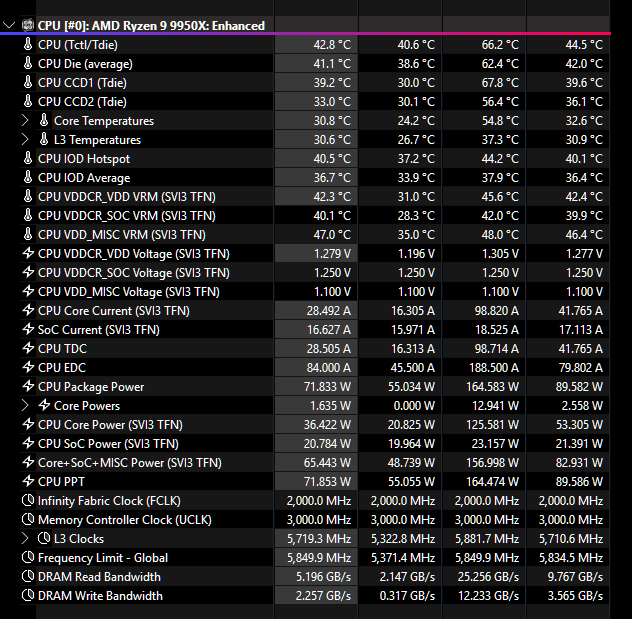The height and width of the screenshot is (619, 632).
Task: Click thermometer icon for CPU (Tctl/Tdie)
Action: 28,44
